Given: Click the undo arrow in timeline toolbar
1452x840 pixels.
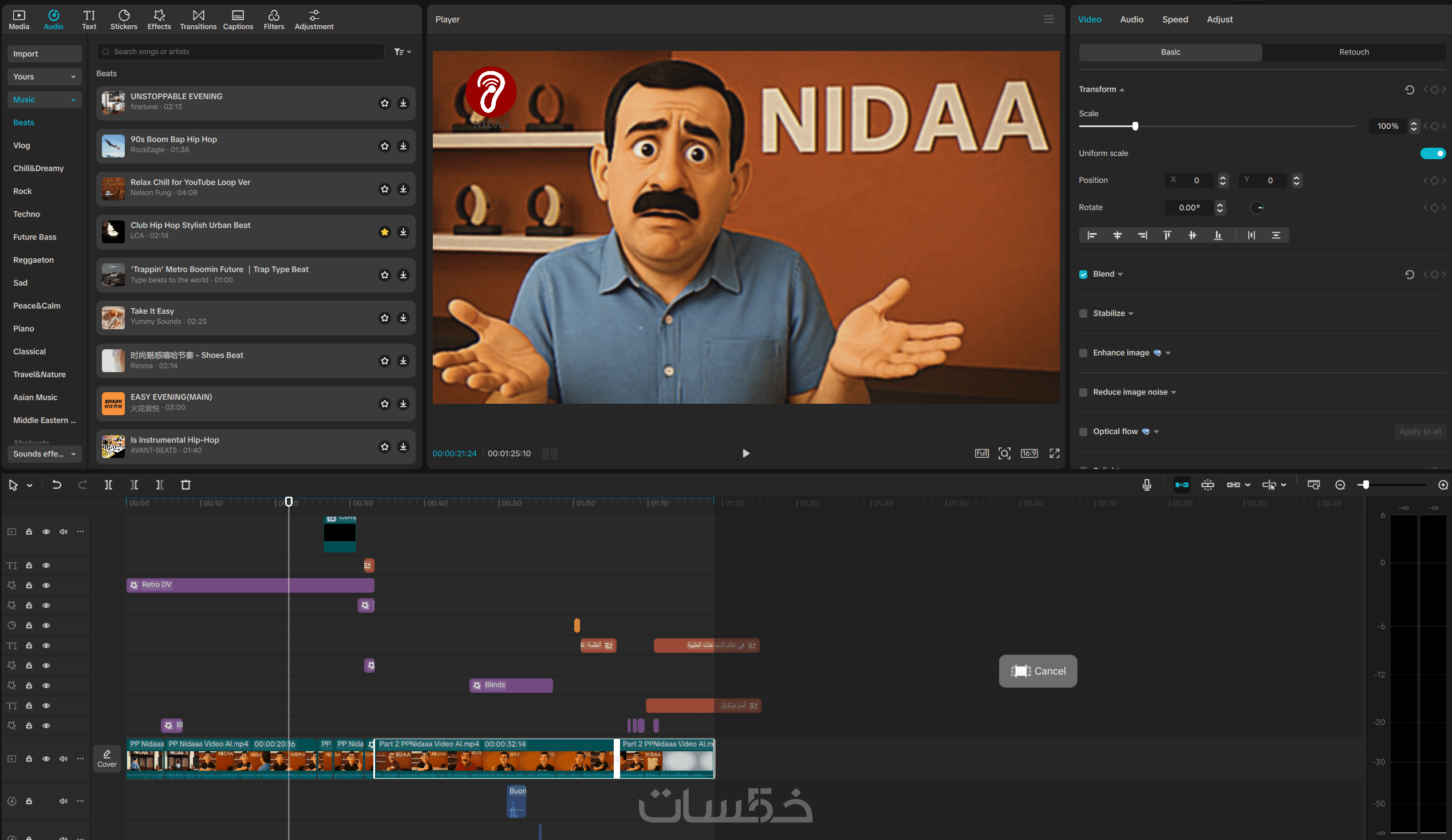Looking at the screenshot, I should [57, 484].
